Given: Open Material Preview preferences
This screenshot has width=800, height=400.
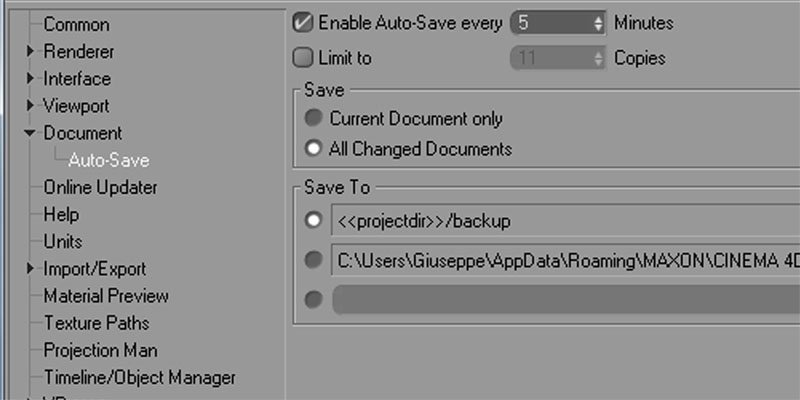Looking at the screenshot, I should [106, 296].
